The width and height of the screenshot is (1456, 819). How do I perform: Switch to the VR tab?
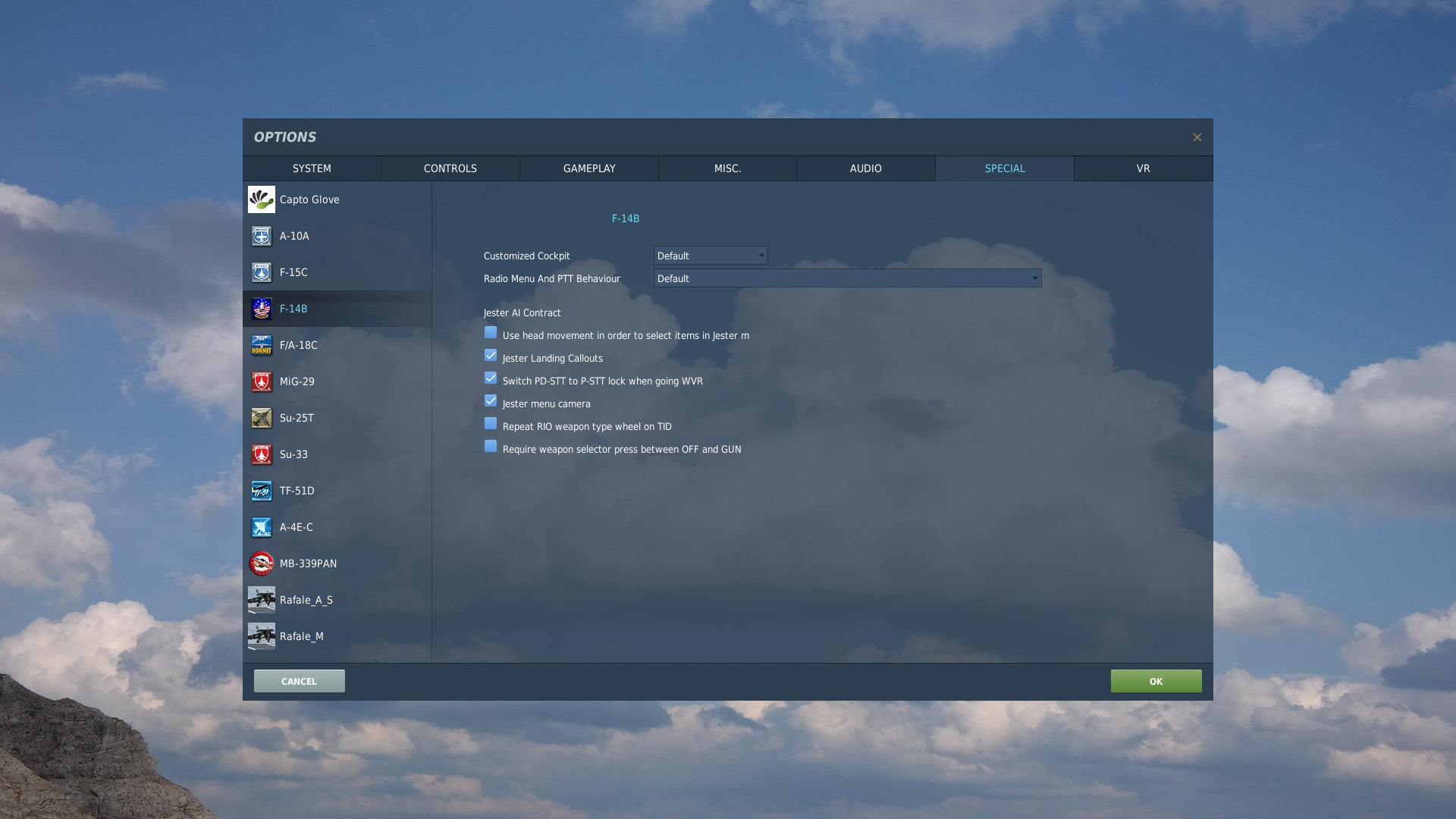tap(1144, 168)
